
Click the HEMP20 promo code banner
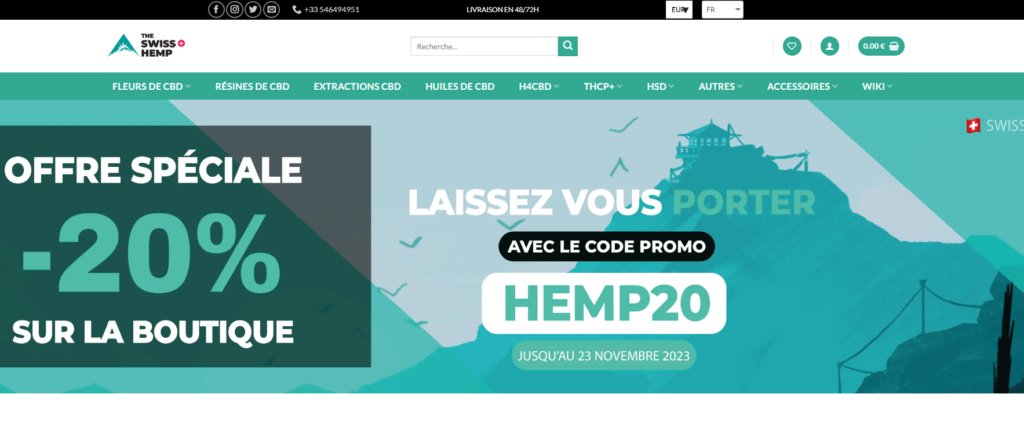click(x=604, y=304)
